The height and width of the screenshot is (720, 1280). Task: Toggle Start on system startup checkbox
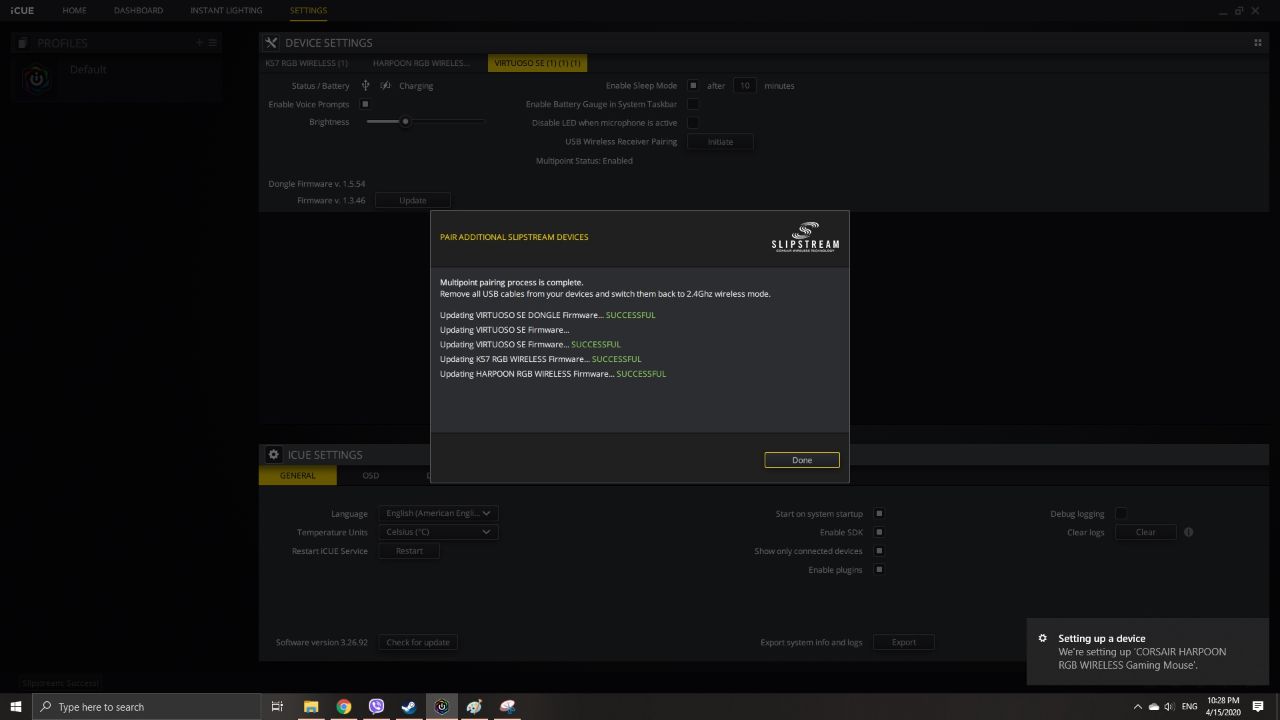pos(879,514)
